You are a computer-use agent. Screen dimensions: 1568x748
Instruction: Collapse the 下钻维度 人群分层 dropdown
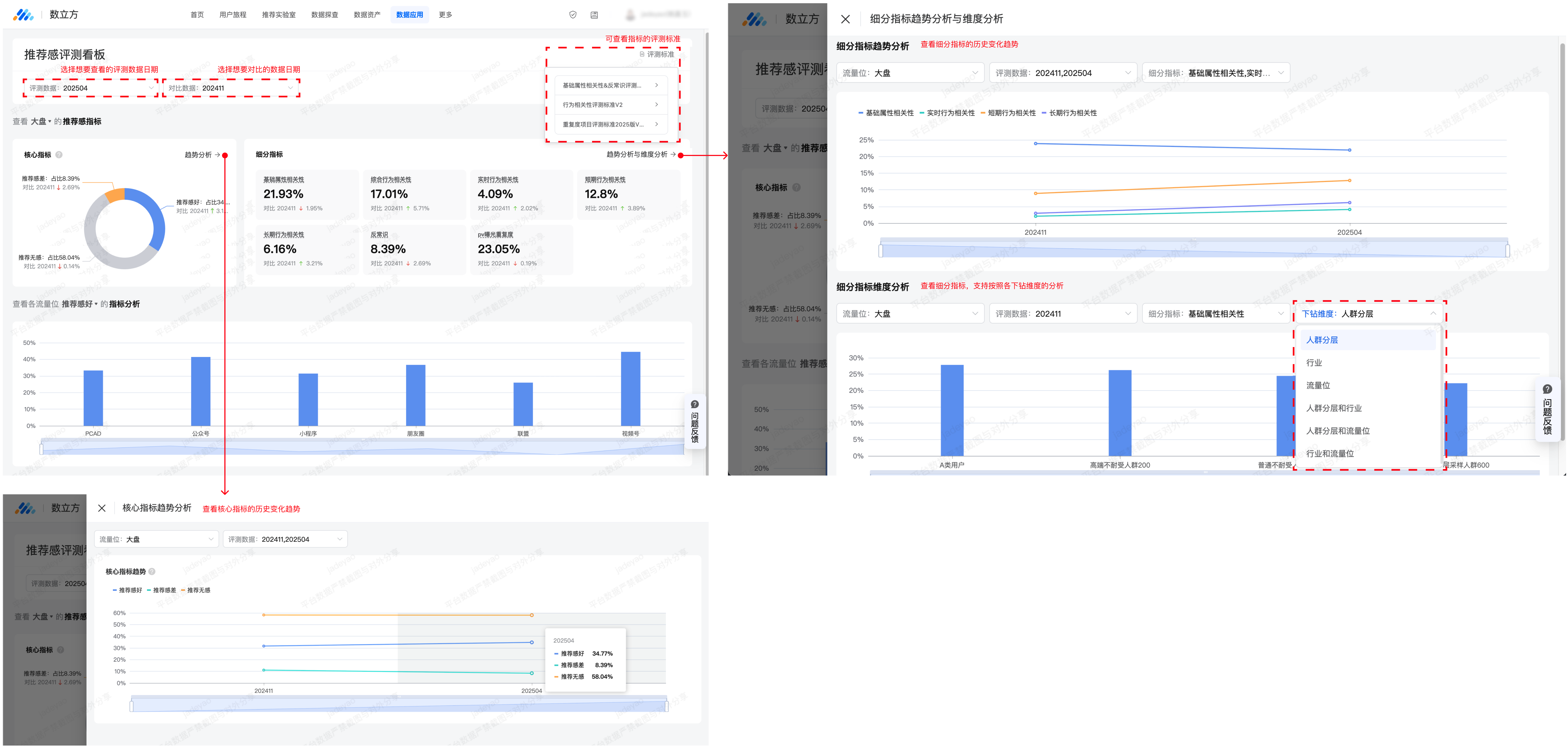(1432, 314)
